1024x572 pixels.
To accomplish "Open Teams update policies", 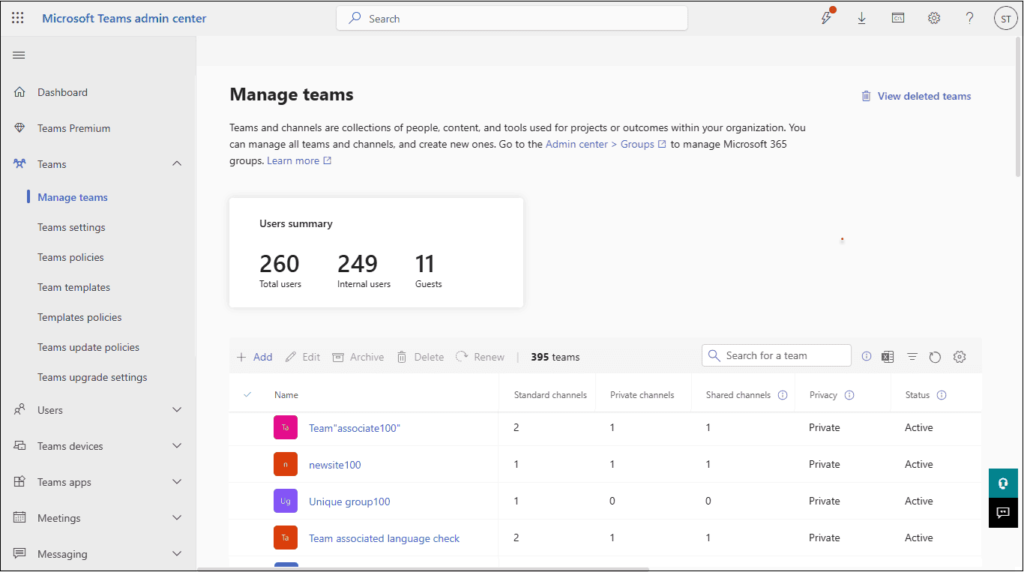I will pyautogui.click(x=88, y=347).
